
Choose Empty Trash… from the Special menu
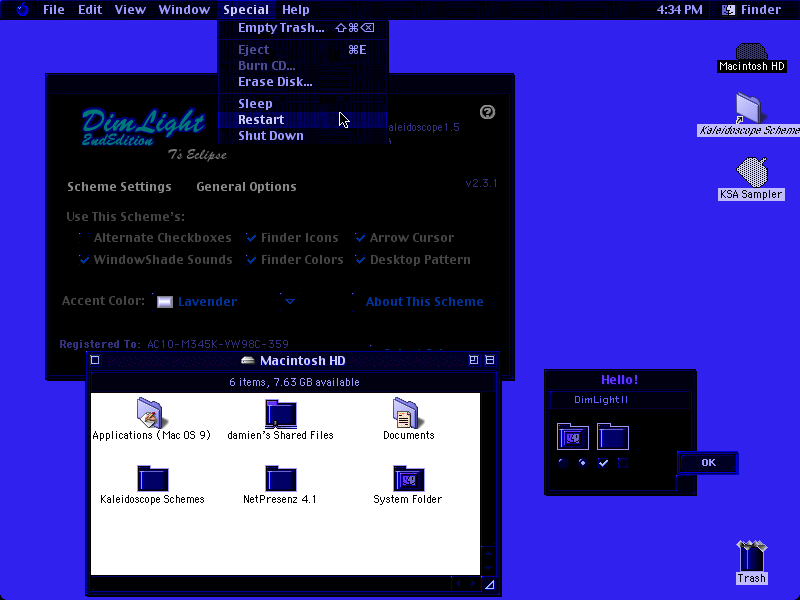coord(303,28)
